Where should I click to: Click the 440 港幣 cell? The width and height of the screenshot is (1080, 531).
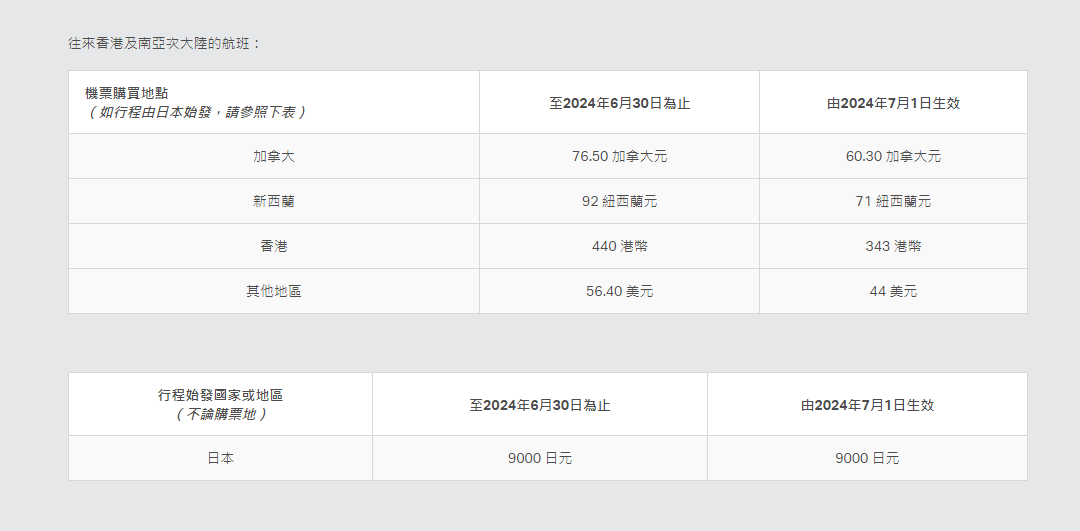coord(619,246)
